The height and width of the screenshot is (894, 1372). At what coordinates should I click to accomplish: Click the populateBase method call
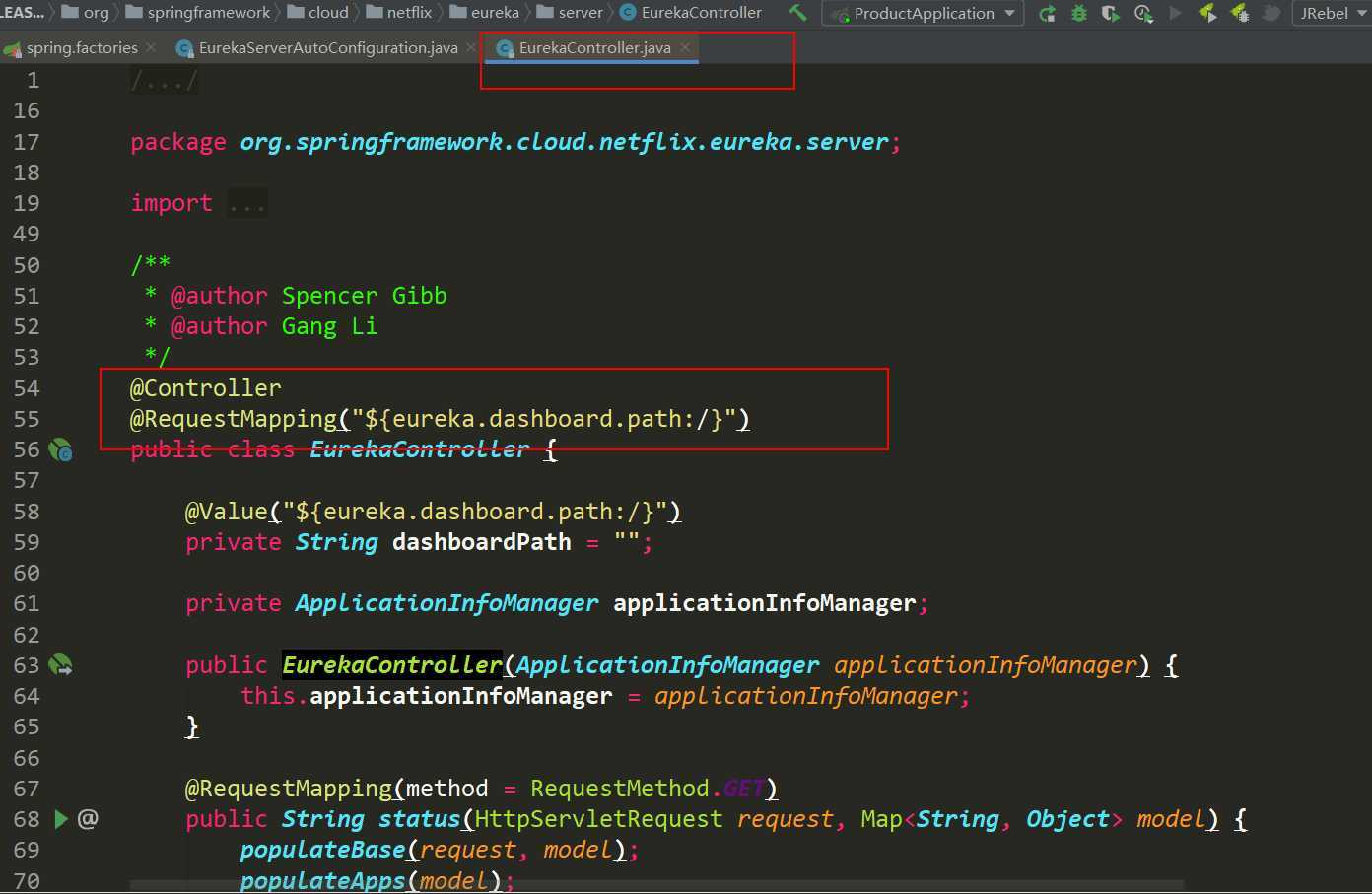pyautogui.click(x=323, y=850)
